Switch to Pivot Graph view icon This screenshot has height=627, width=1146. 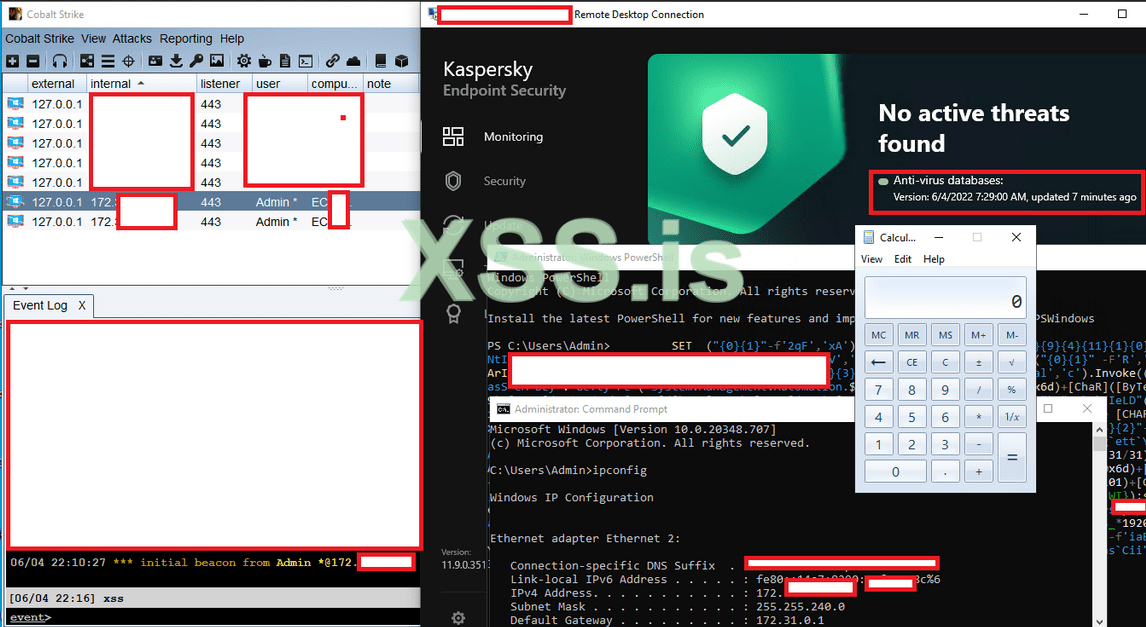(87, 61)
